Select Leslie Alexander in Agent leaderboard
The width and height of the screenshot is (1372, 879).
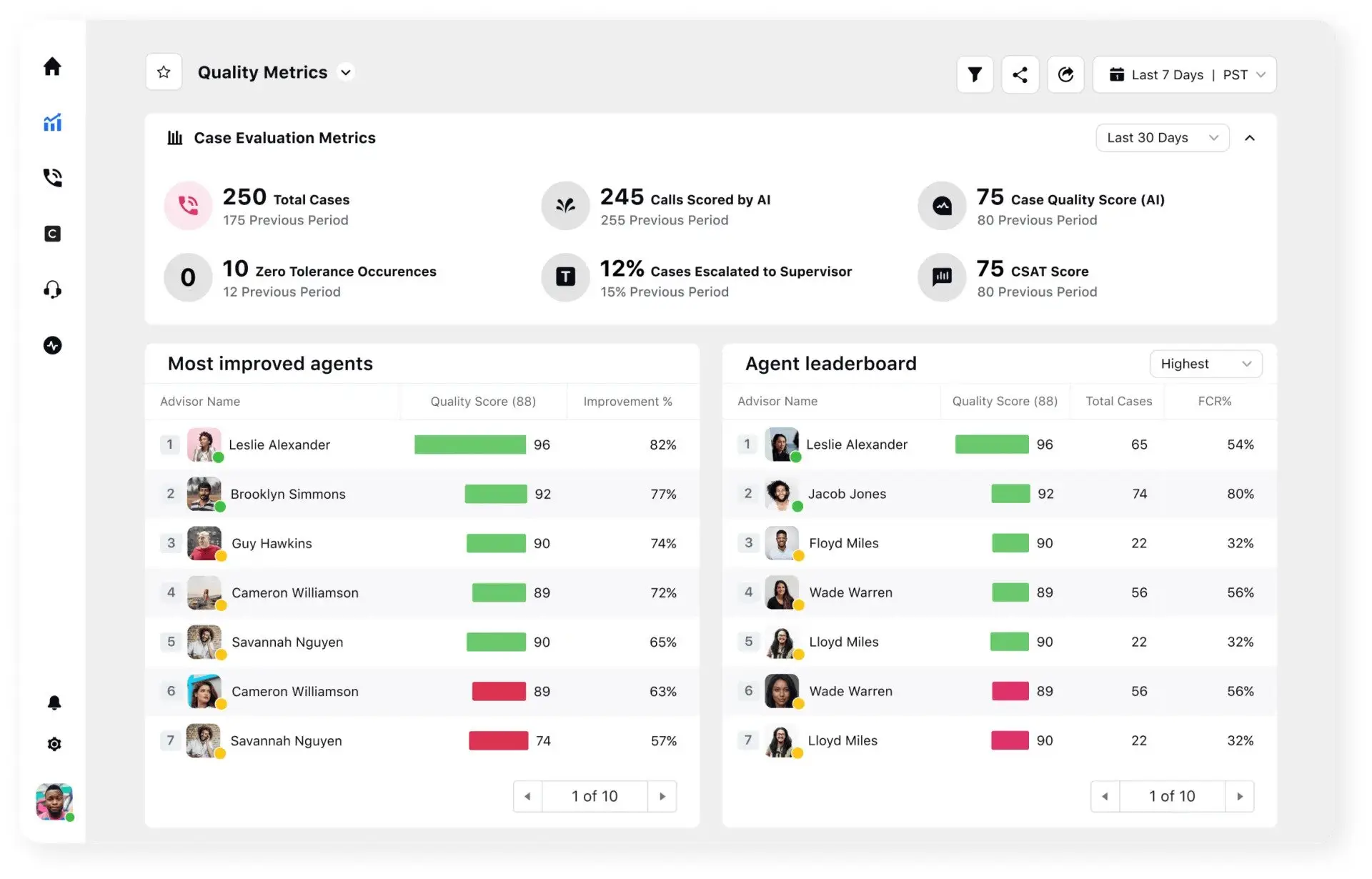[857, 444]
